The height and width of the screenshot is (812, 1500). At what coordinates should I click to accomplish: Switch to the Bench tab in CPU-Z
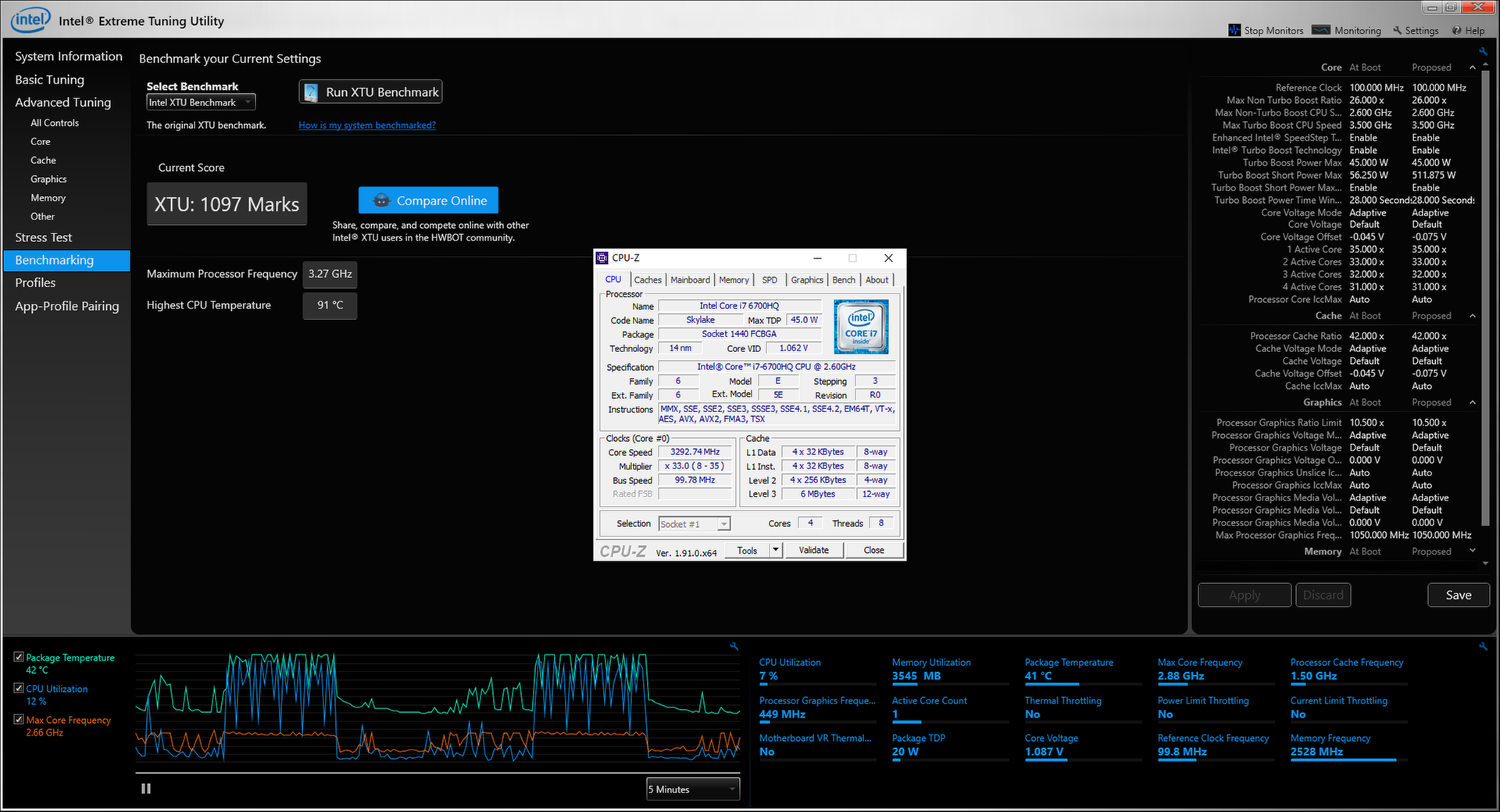click(x=844, y=280)
